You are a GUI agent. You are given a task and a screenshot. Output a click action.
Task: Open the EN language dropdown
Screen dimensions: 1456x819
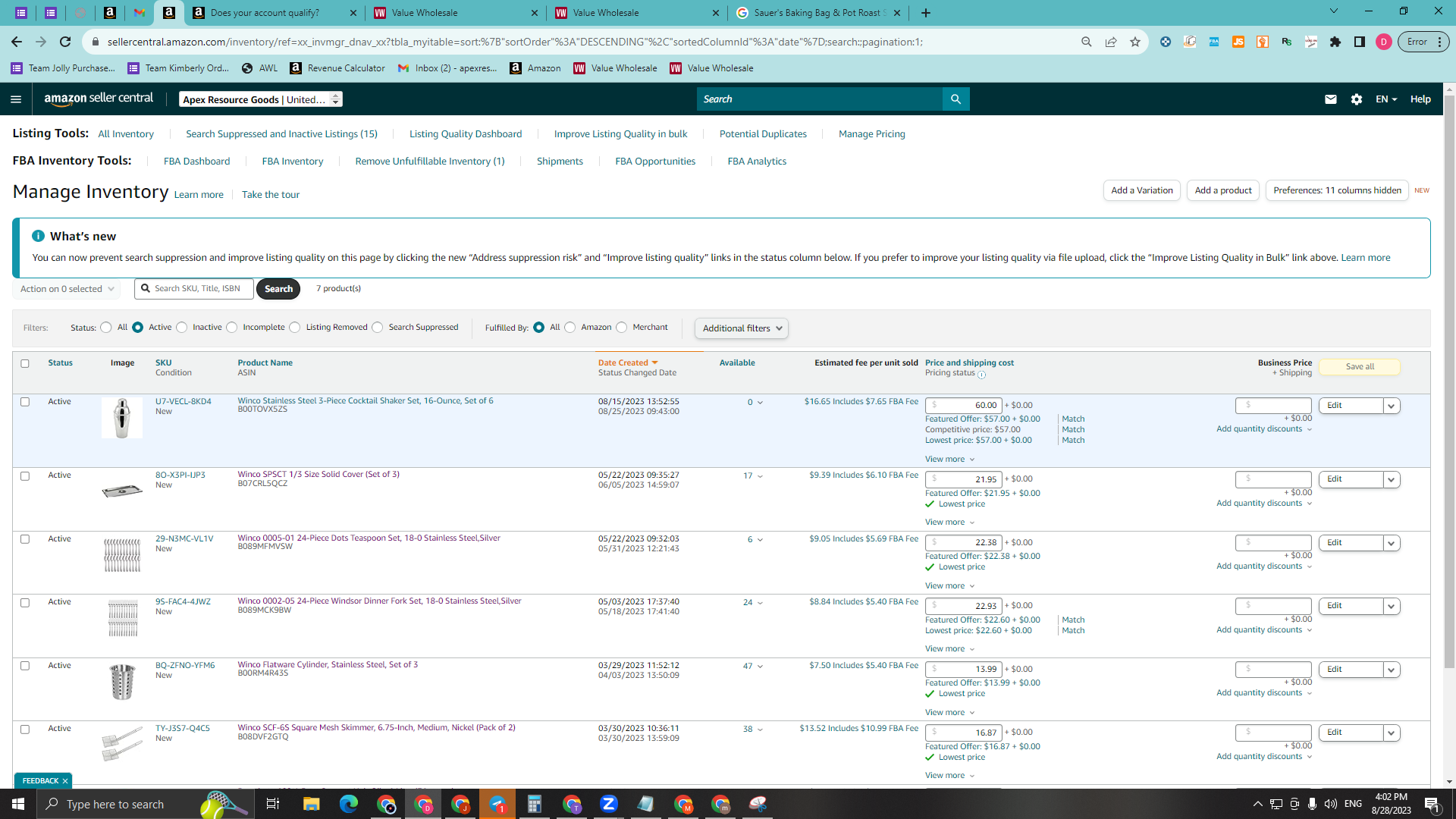click(1385, 99)
